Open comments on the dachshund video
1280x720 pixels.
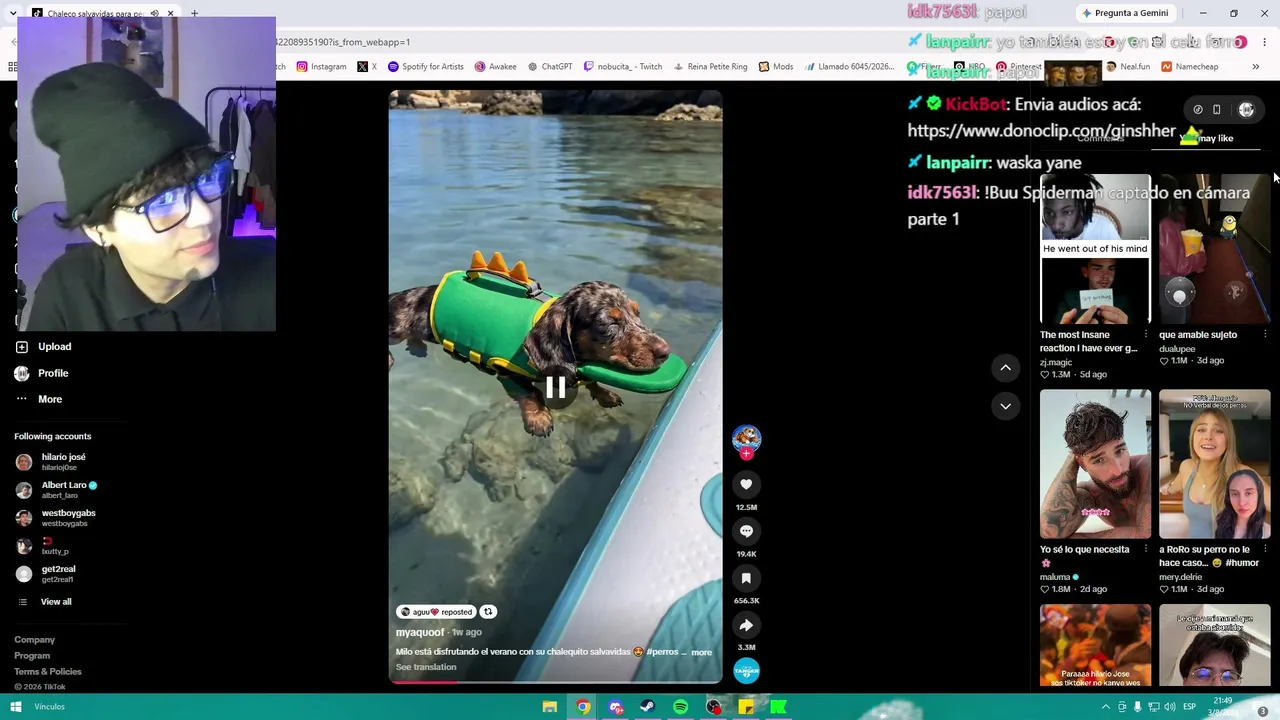(746, 531)
